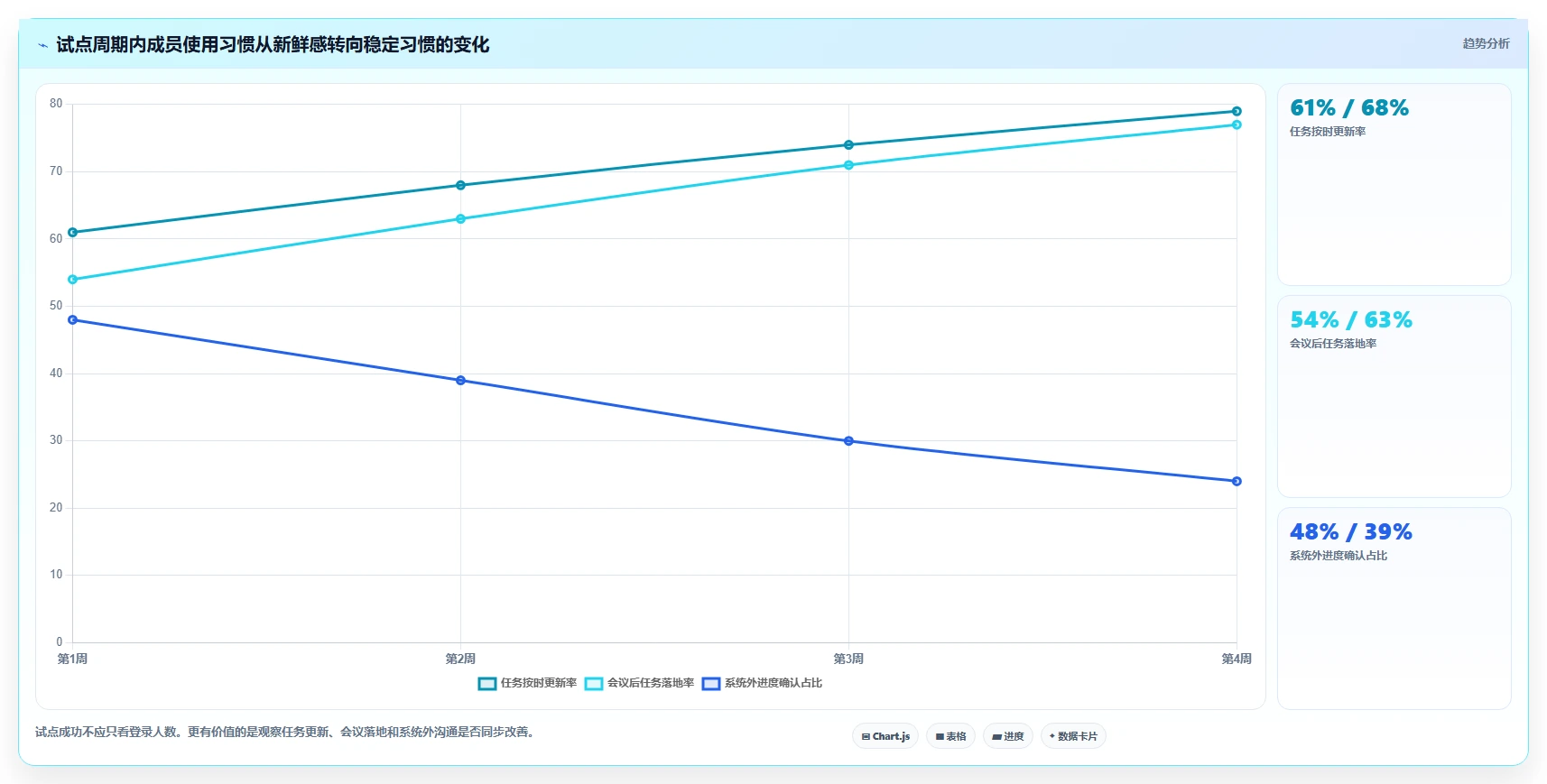
Task: Toggle the 任务按时更新率 legend entry
Action: pos(527,683)
